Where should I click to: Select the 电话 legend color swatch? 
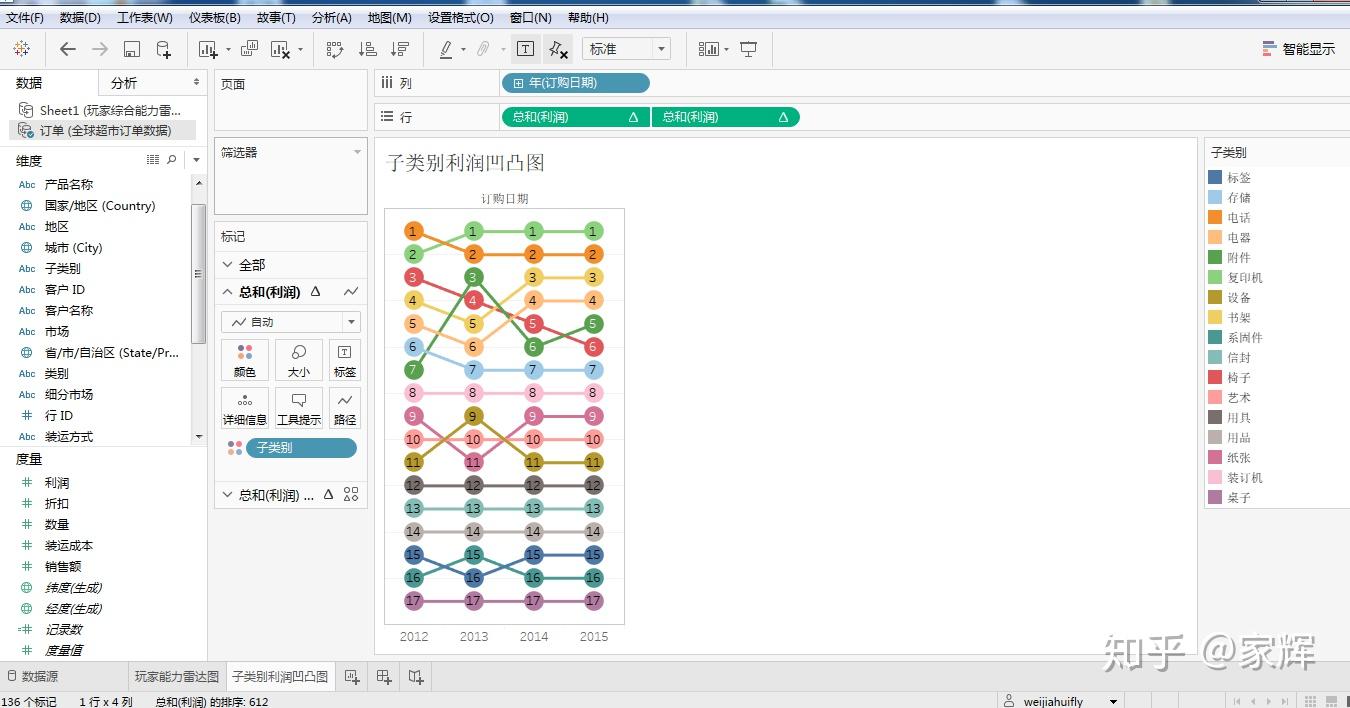tap(1215, 217)
